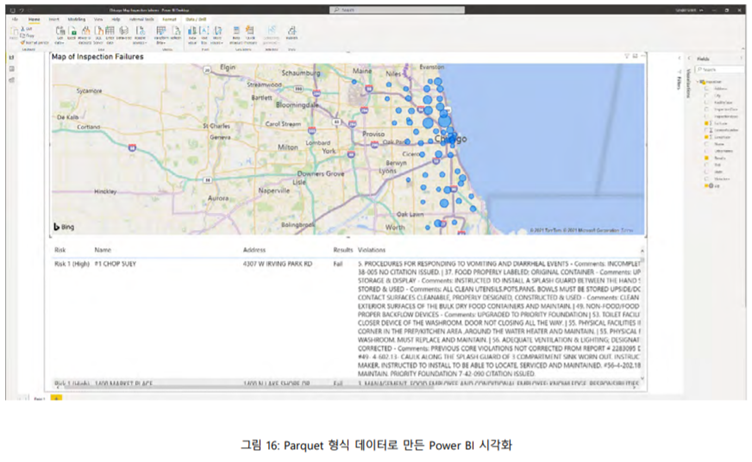Screen dimensions: 752x462
Task: Click the Fields pane search box
Action: tap(720, 70)
